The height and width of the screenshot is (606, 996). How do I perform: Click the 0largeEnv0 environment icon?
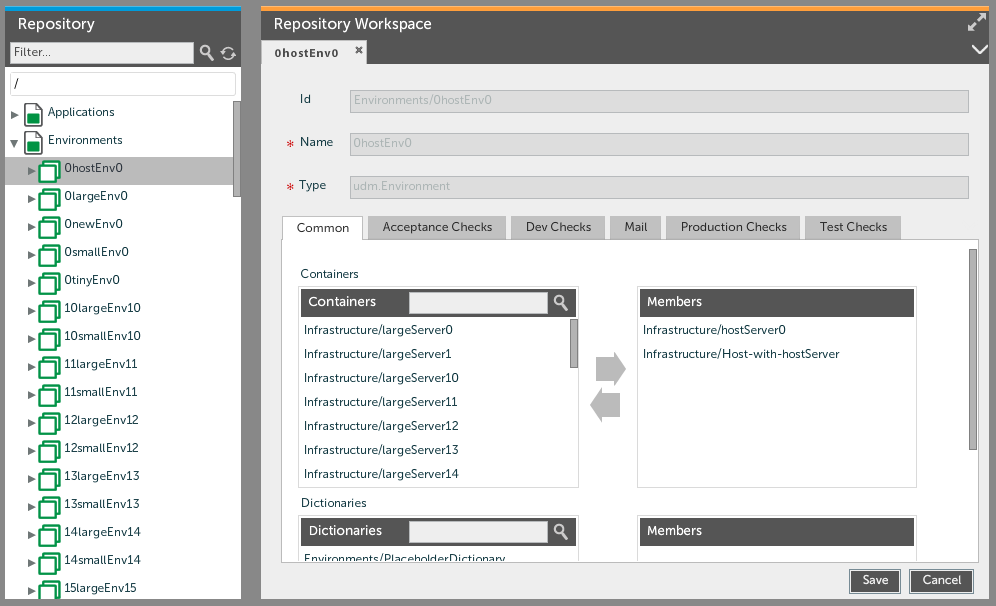49,197
